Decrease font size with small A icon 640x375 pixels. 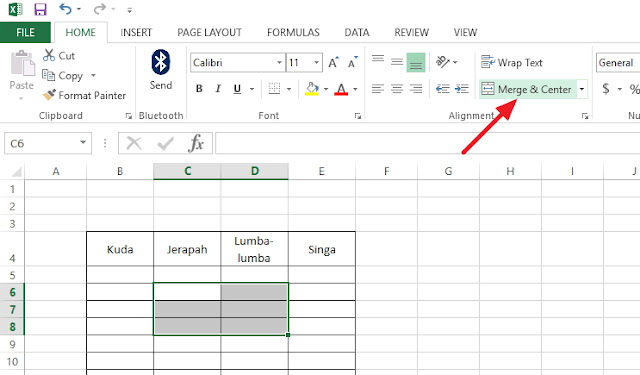coord(352,62)
